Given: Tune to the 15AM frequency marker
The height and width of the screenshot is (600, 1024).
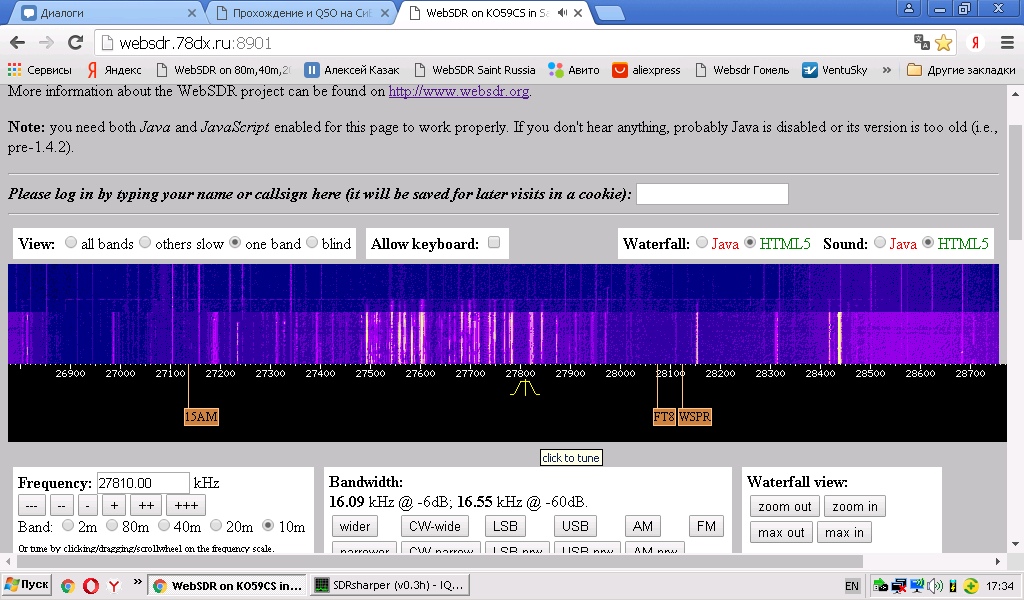Looking at the screenshot, I should coord(201,417).
